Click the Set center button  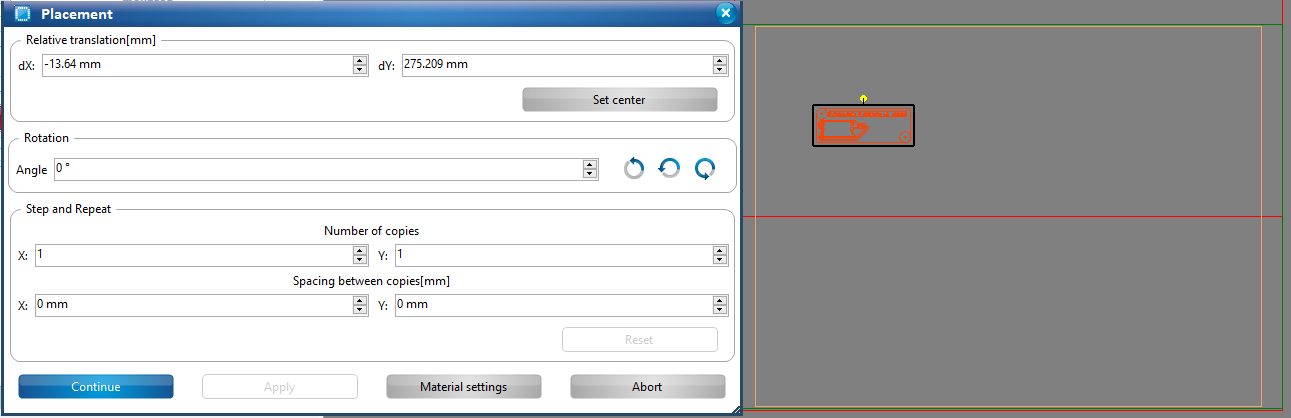619,100
